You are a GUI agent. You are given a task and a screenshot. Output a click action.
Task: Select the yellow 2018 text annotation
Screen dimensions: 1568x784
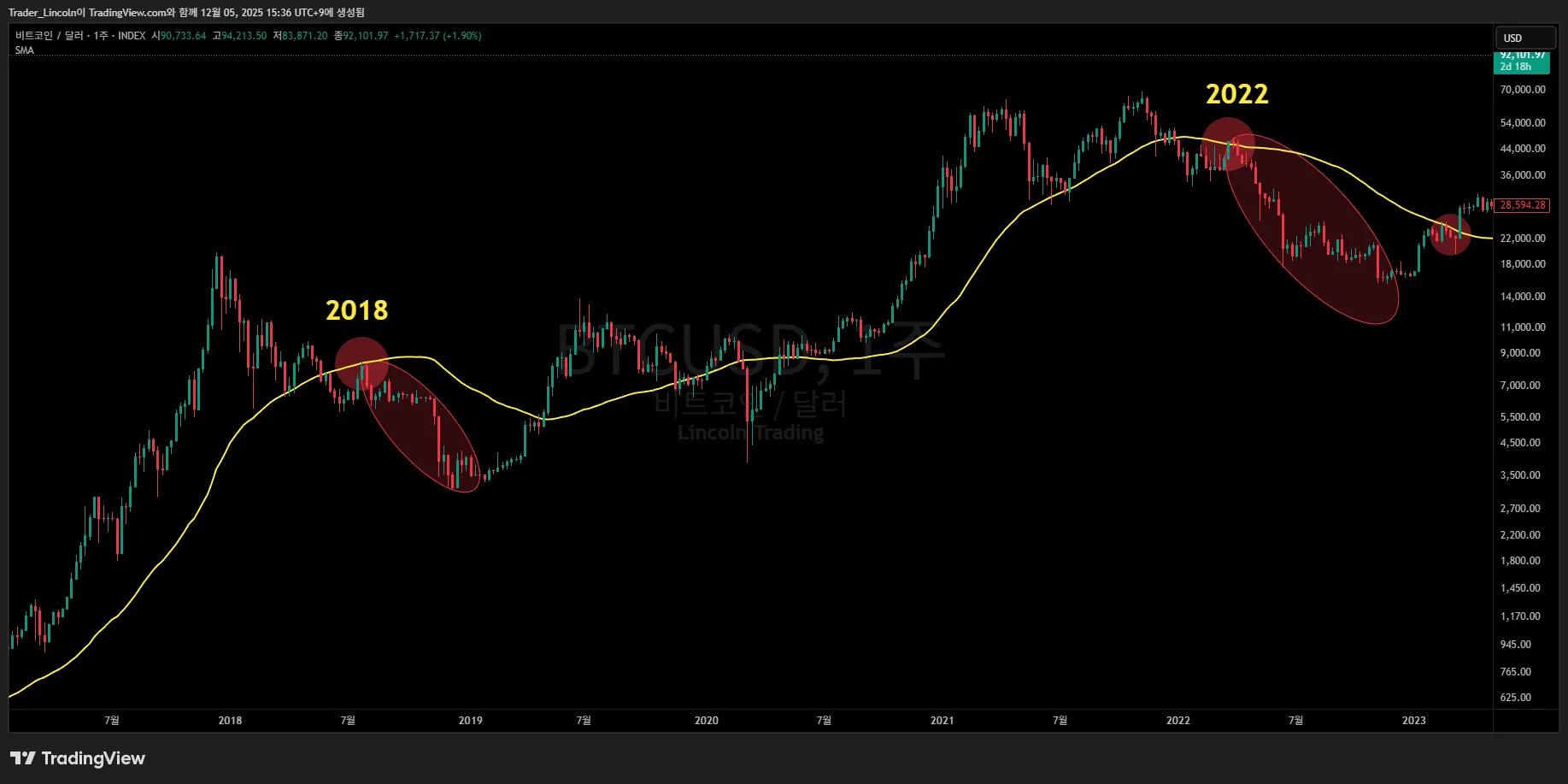356,310
